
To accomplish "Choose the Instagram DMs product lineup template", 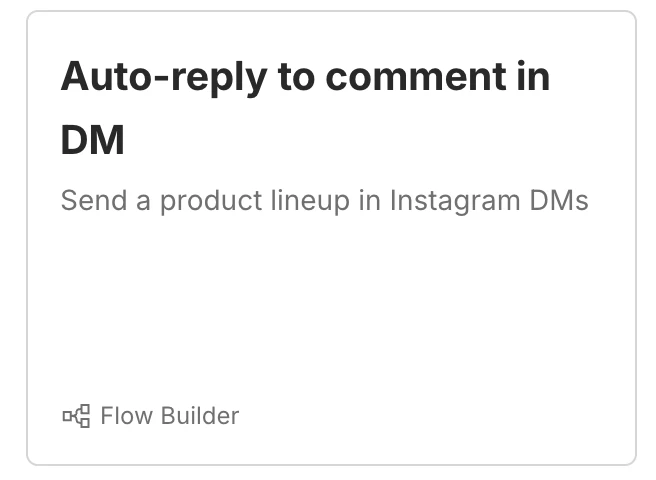I will (331, 238).
